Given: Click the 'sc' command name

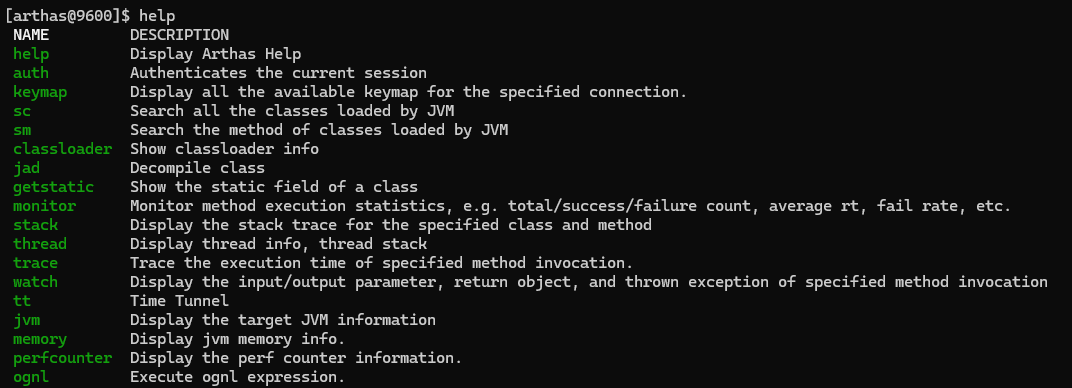Looking at the screenshot, I should click(22, 111).
